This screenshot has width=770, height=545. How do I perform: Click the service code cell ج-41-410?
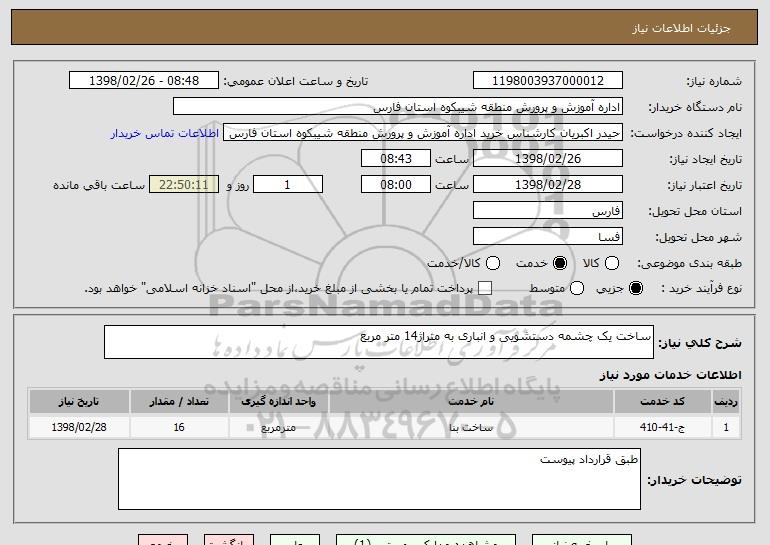point(662,427)
